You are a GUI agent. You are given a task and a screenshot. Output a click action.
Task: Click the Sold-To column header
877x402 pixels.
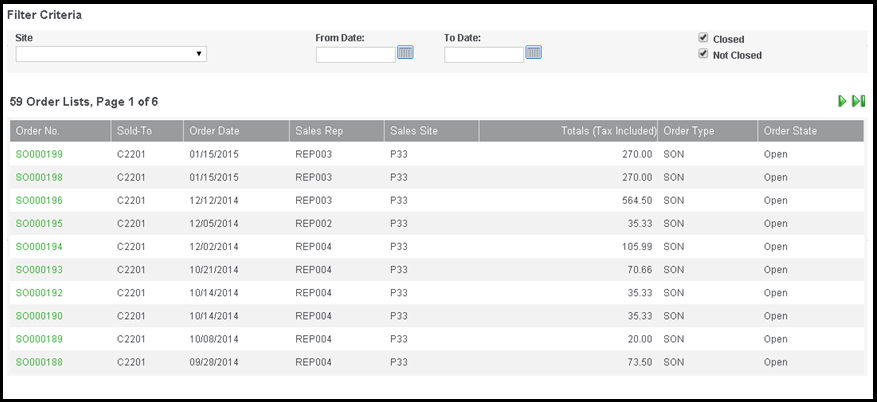tap(135, 131)
